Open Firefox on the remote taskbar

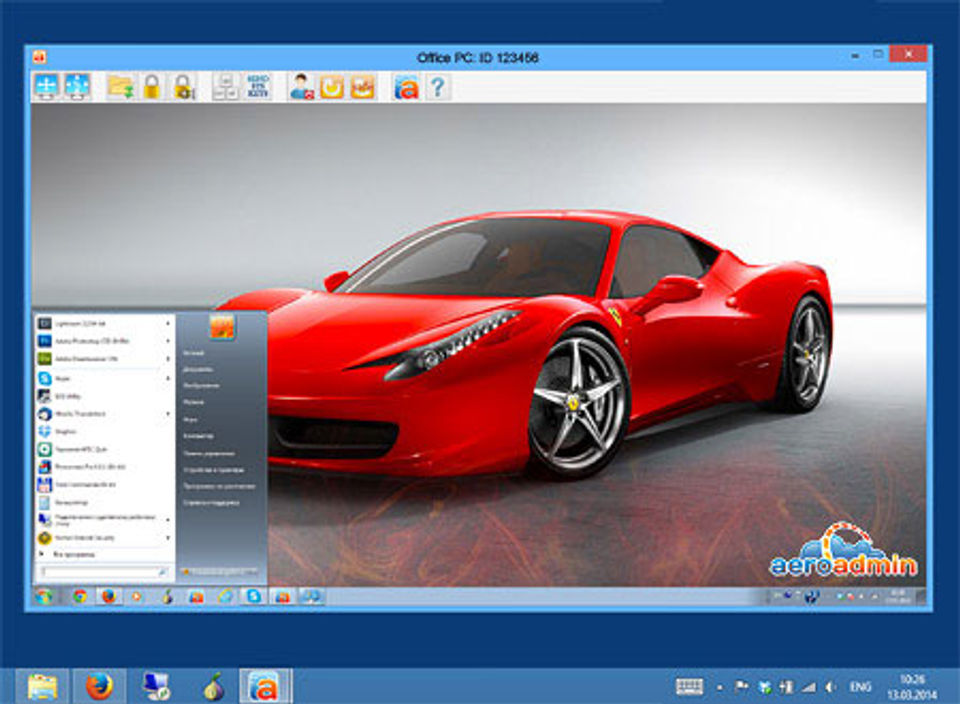pyautogui.click(x=108, y=596)
